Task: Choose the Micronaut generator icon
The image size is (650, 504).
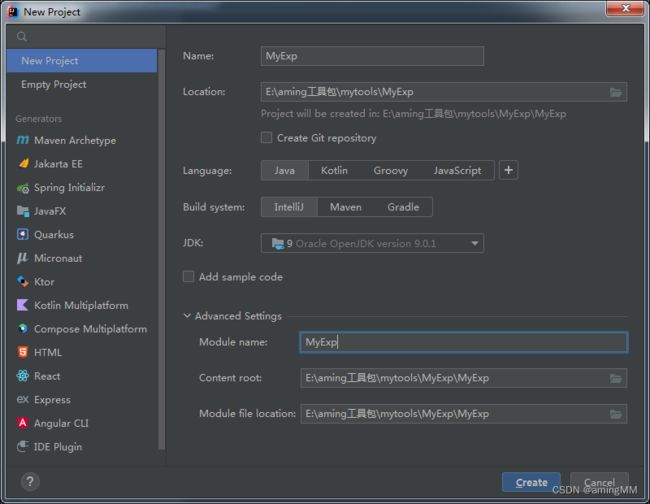Action: click(x=23, y=258)
